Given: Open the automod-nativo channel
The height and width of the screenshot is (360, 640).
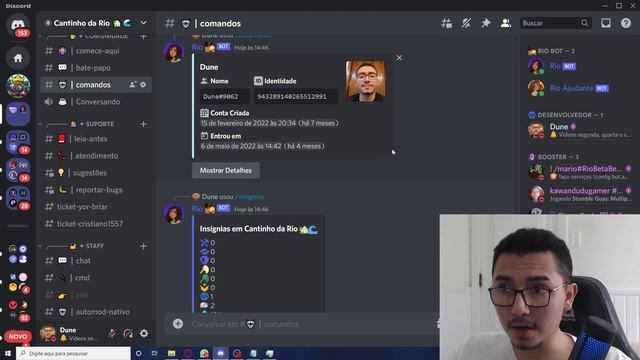Looking at the screenshot, I should pos(96,312).
